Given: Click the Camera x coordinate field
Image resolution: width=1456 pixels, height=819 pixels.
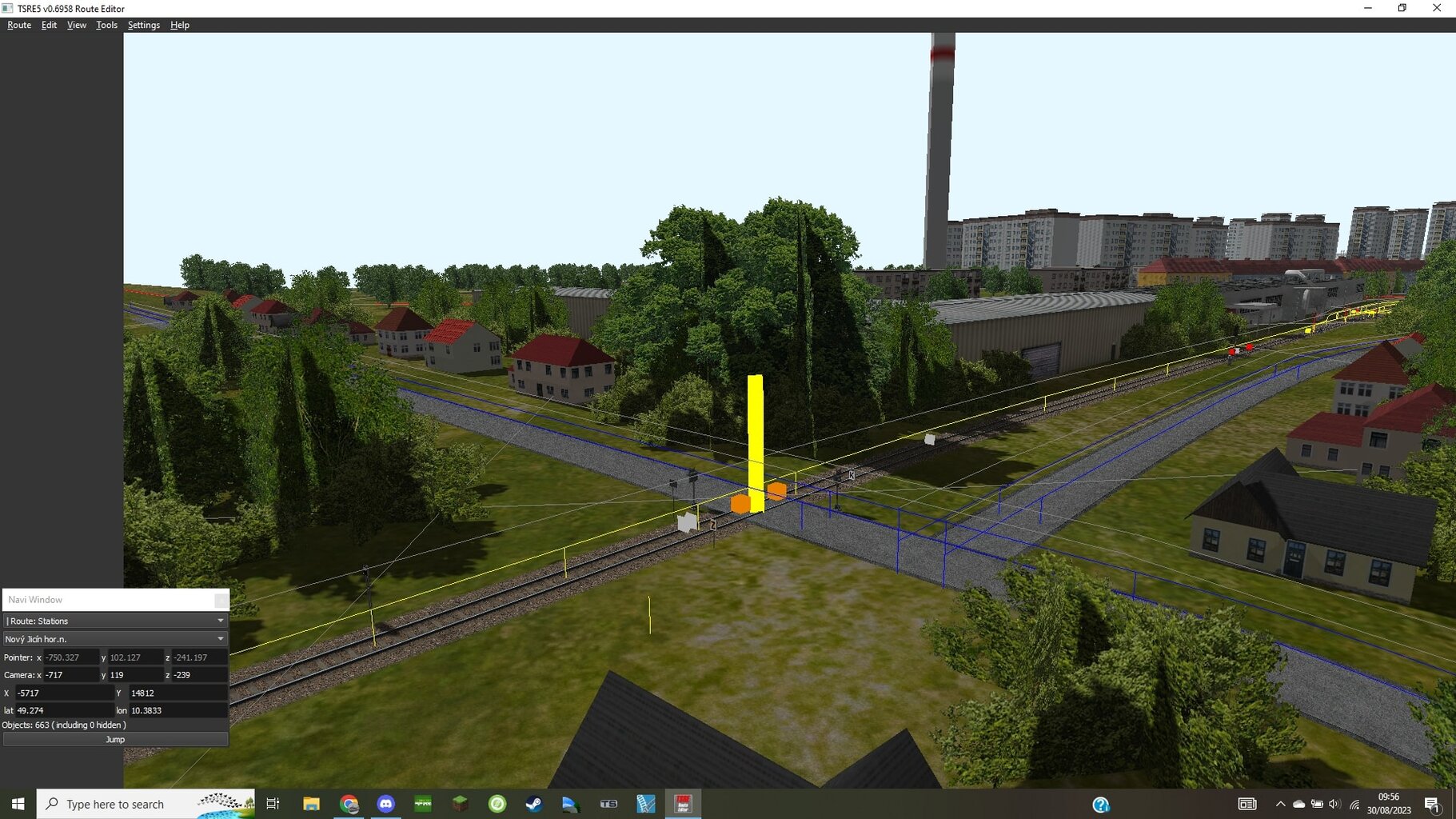Looking at the screenshot, I should point(70,675).
